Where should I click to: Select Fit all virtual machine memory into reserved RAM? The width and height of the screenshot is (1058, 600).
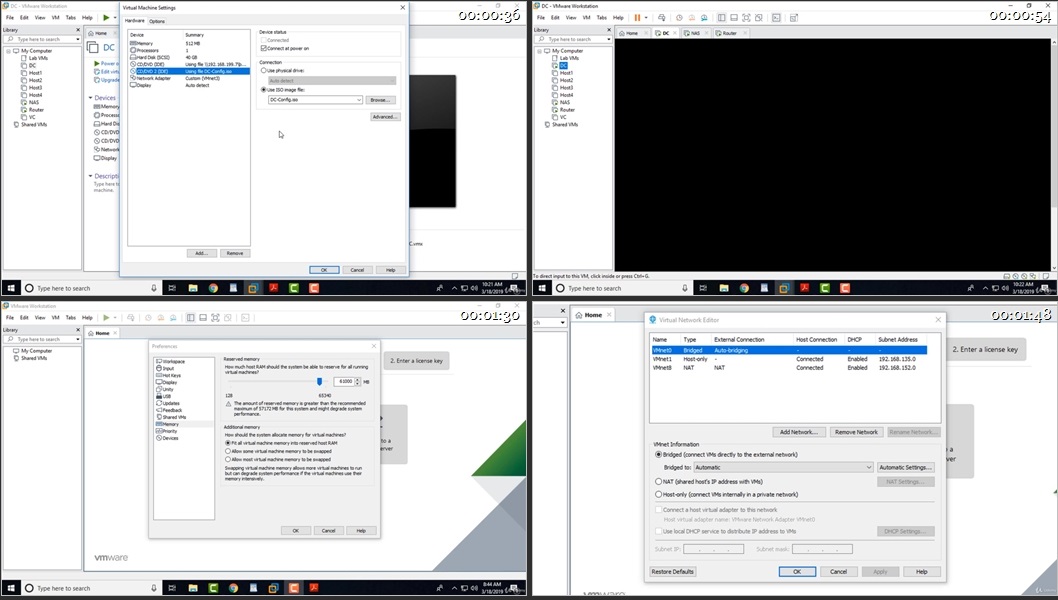[x=228, y=443]
